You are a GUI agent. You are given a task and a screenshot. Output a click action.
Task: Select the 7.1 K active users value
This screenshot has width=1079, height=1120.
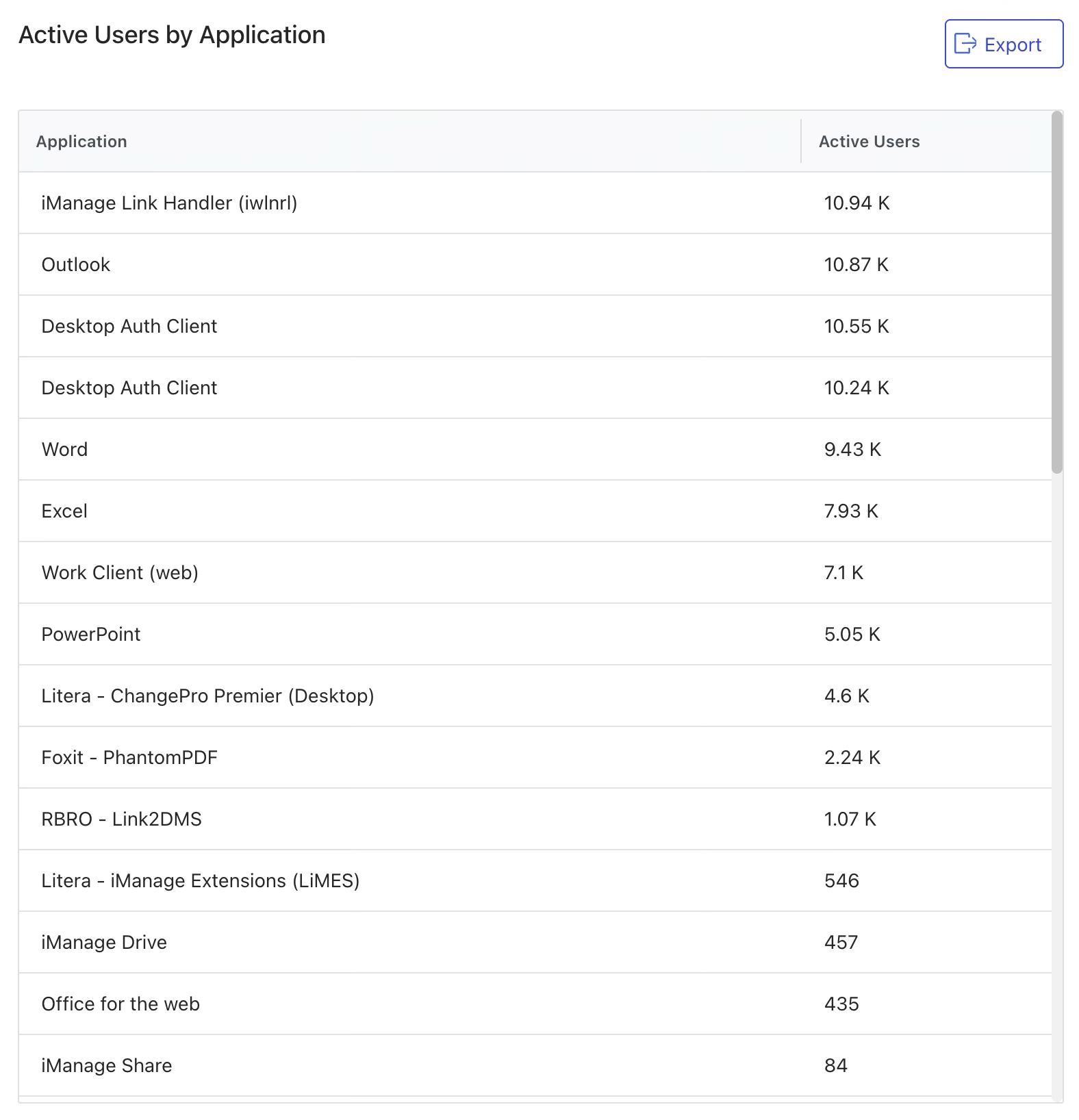click(843, 573)
